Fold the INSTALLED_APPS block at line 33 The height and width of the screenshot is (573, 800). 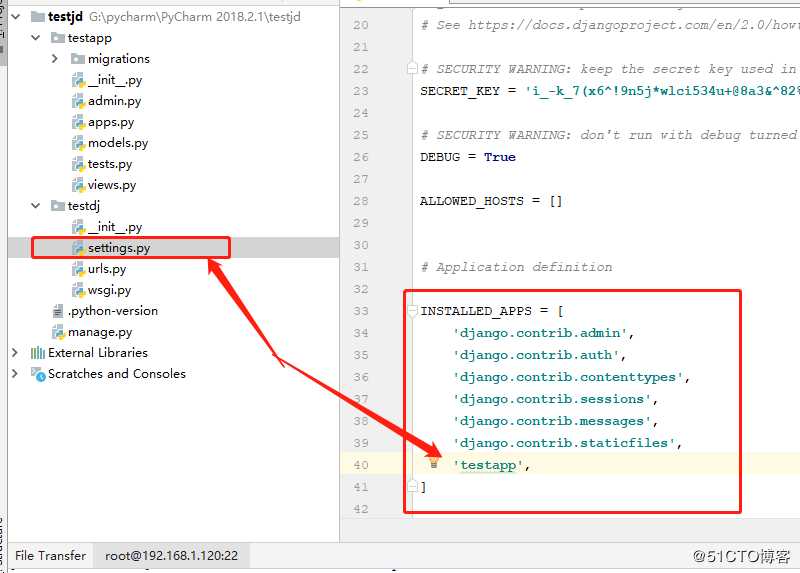[x=413, y=311]
